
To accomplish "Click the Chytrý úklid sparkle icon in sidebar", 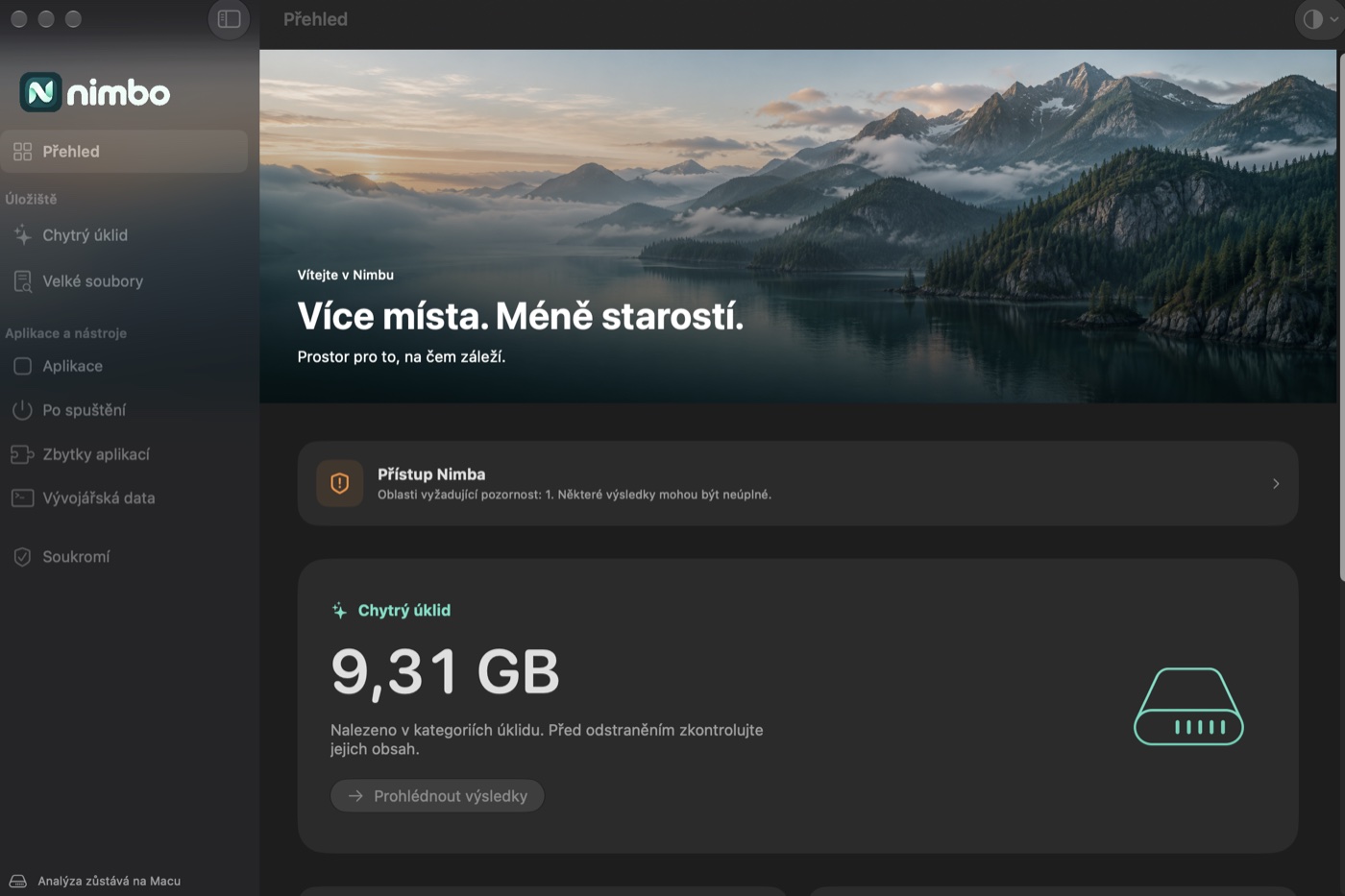I will [22, 235].
